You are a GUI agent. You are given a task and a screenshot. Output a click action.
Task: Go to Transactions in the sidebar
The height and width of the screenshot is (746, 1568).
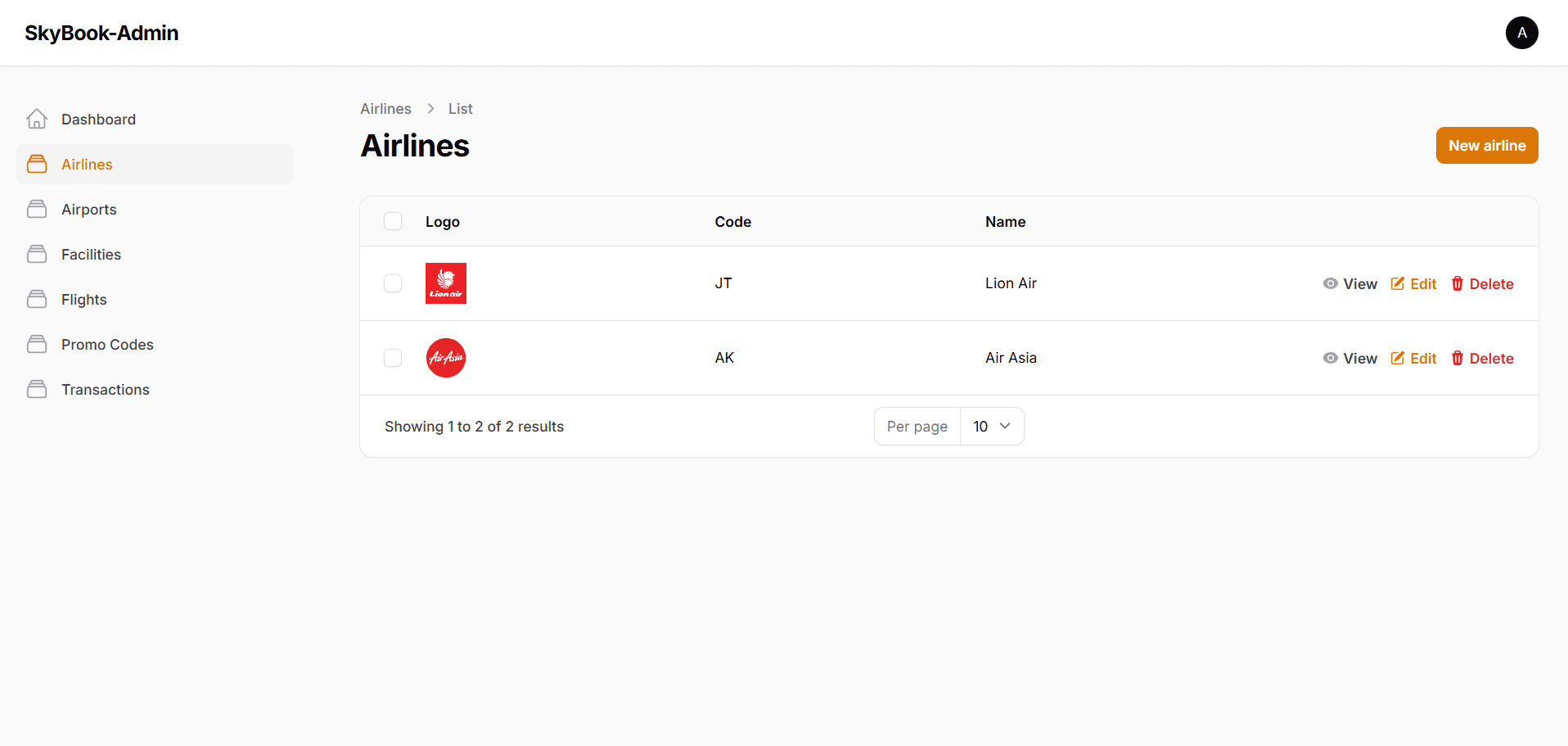point(105,390)
